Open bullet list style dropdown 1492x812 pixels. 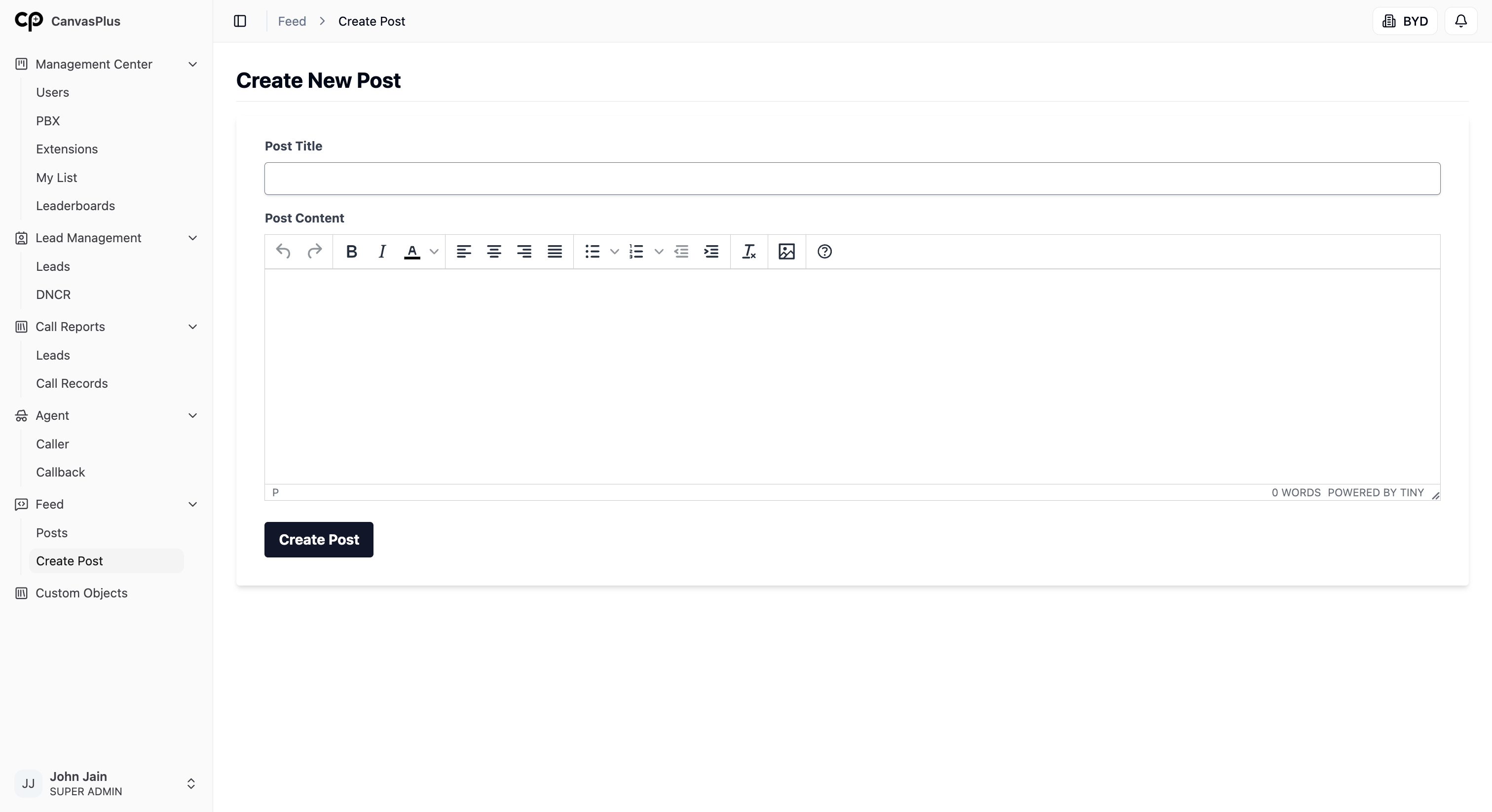615,252
